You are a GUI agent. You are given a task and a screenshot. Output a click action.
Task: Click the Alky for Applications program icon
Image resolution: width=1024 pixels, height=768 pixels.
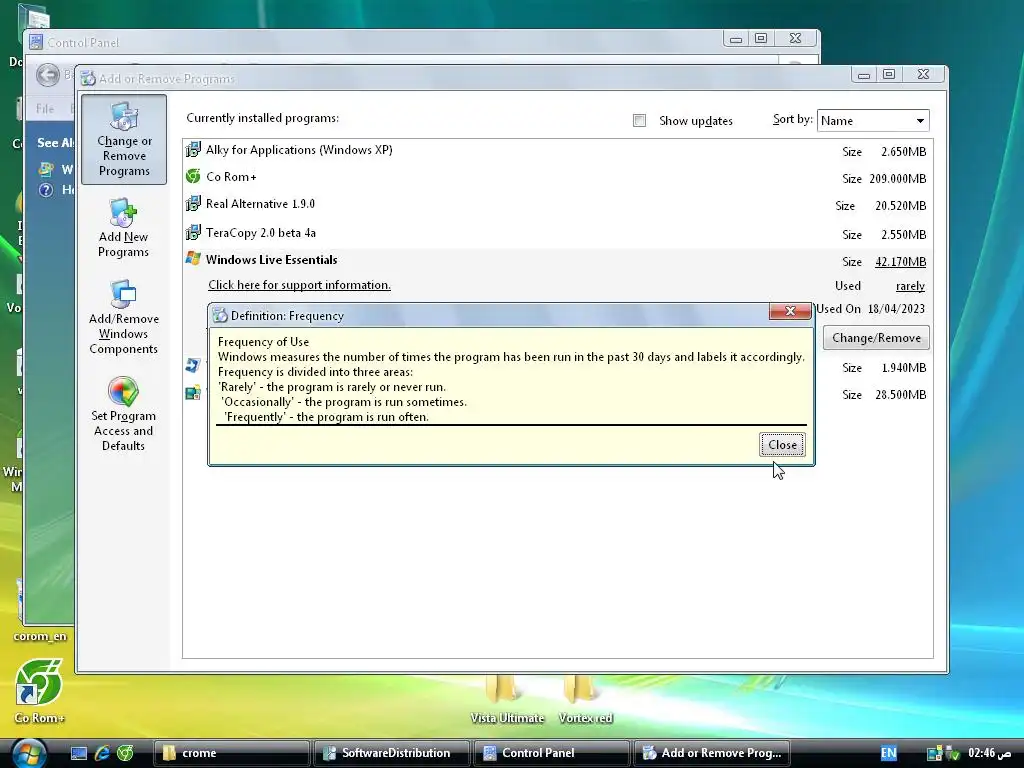[x=193, y=150]
